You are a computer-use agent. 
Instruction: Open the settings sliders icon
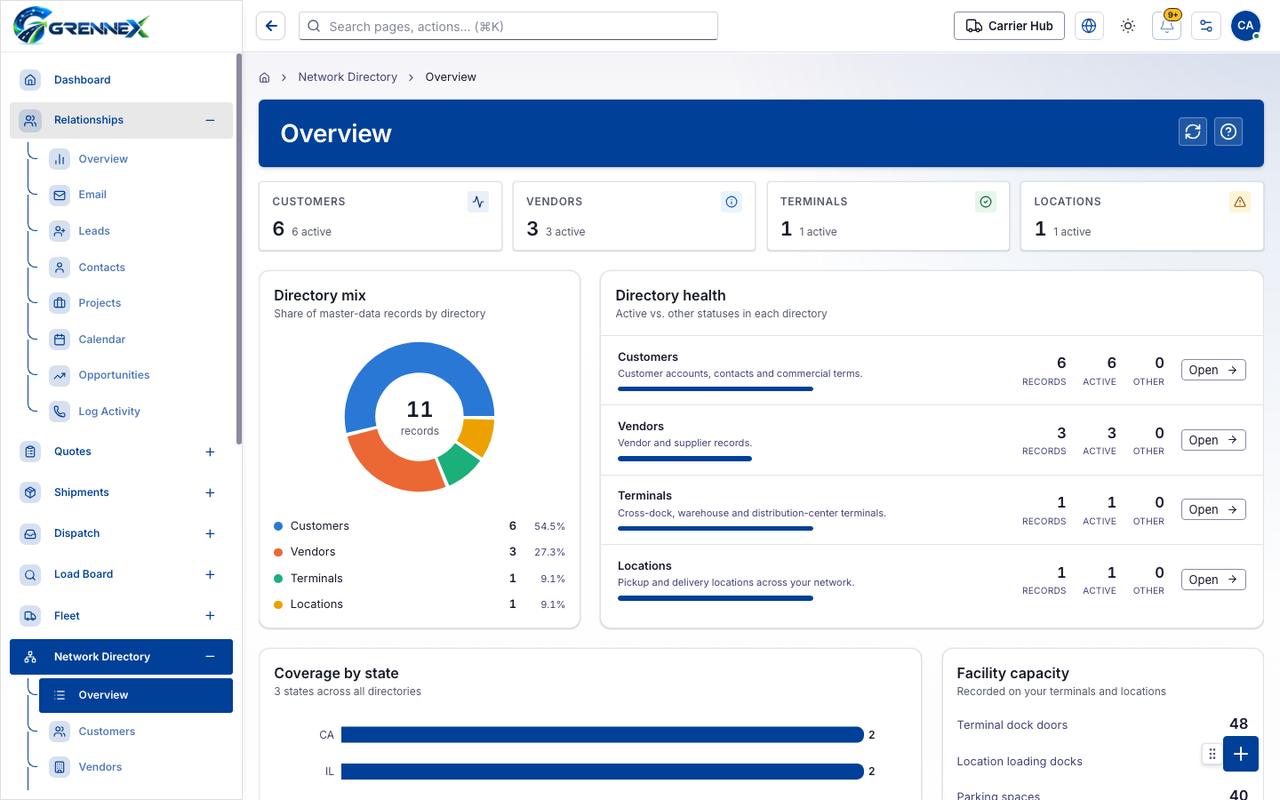point(1206,26)
